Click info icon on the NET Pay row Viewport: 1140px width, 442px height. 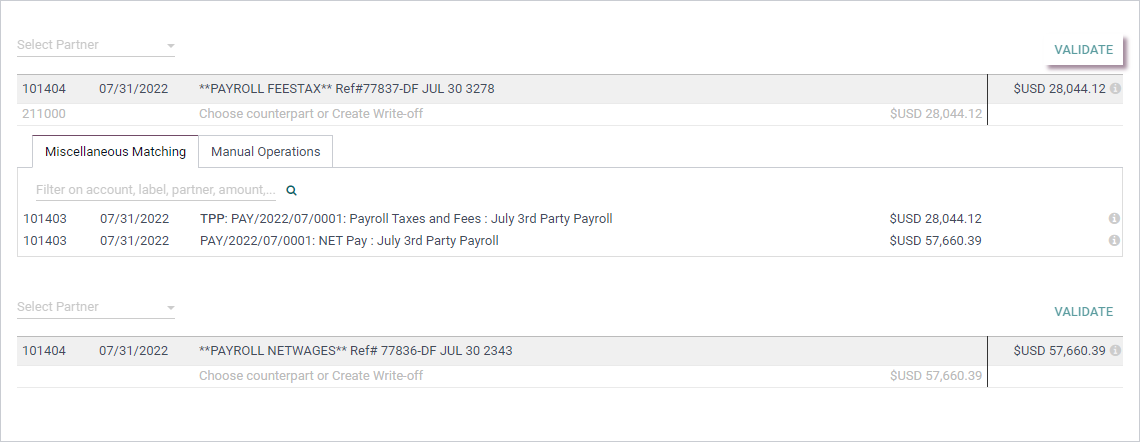coord(1114,240)
